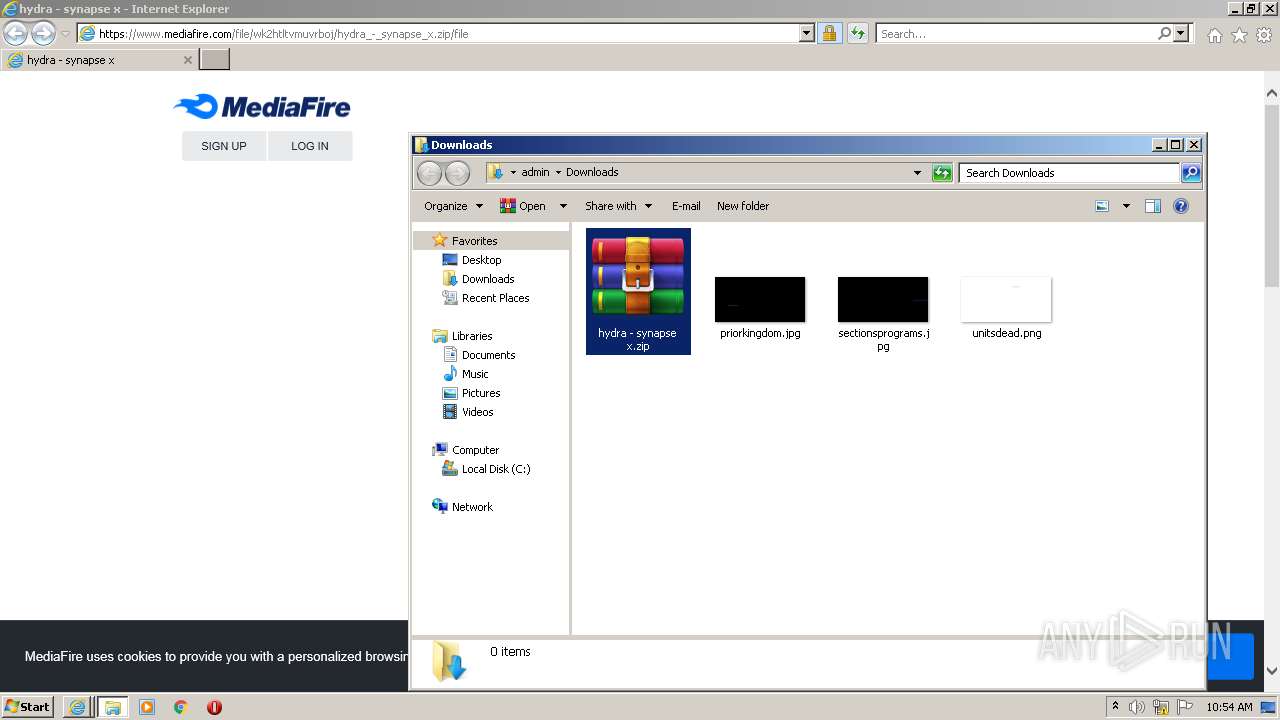Click E-mail toolbar item

pos(686,206)
